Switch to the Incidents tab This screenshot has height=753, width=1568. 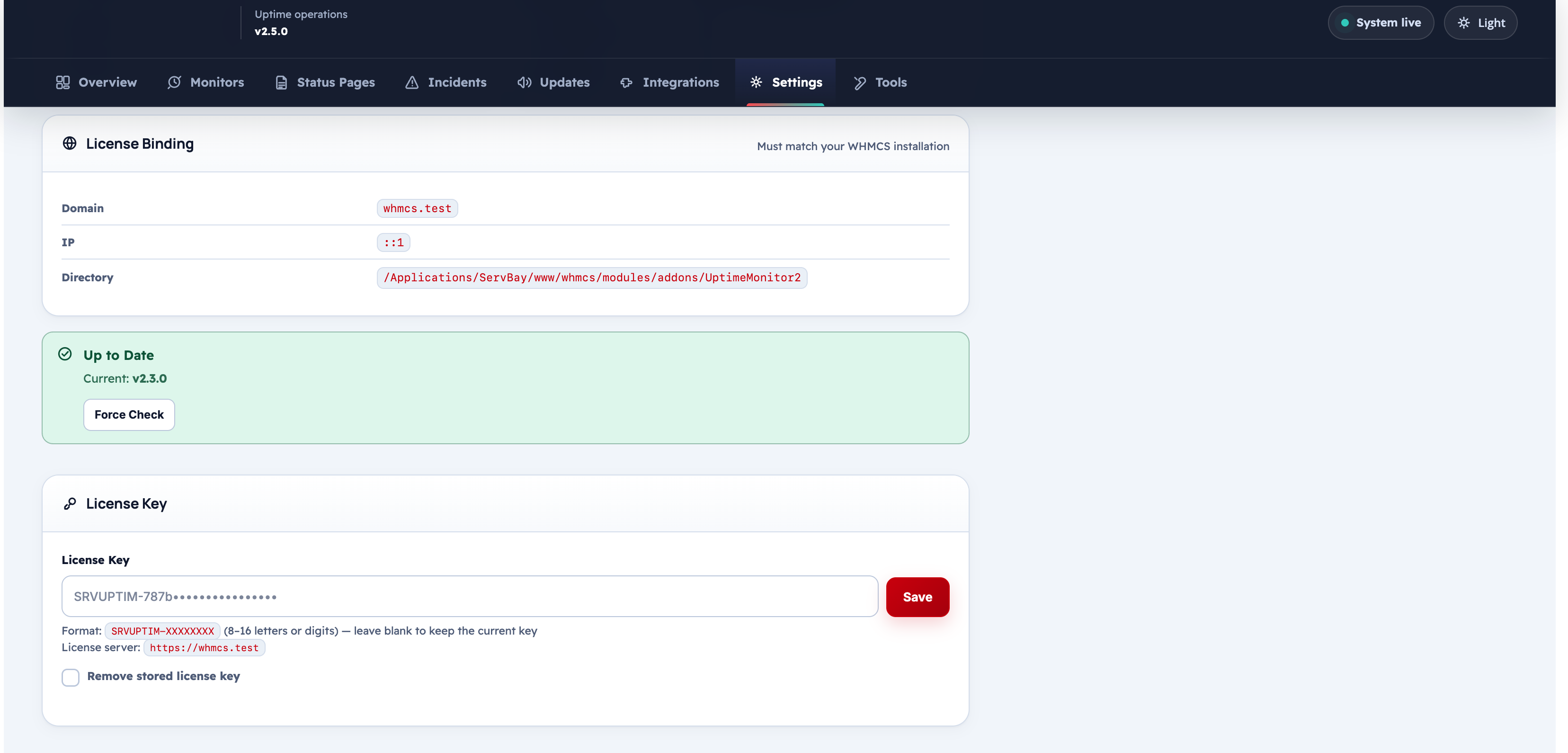pyautogui.click(x=446, y=82)
